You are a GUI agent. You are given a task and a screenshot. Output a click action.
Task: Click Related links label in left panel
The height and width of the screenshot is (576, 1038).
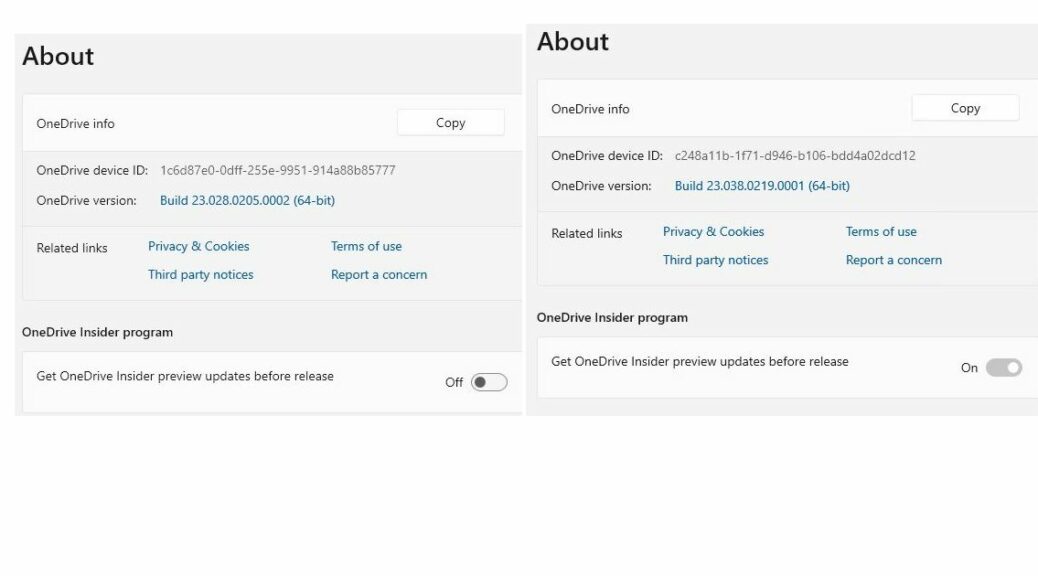tap(71, 248)
